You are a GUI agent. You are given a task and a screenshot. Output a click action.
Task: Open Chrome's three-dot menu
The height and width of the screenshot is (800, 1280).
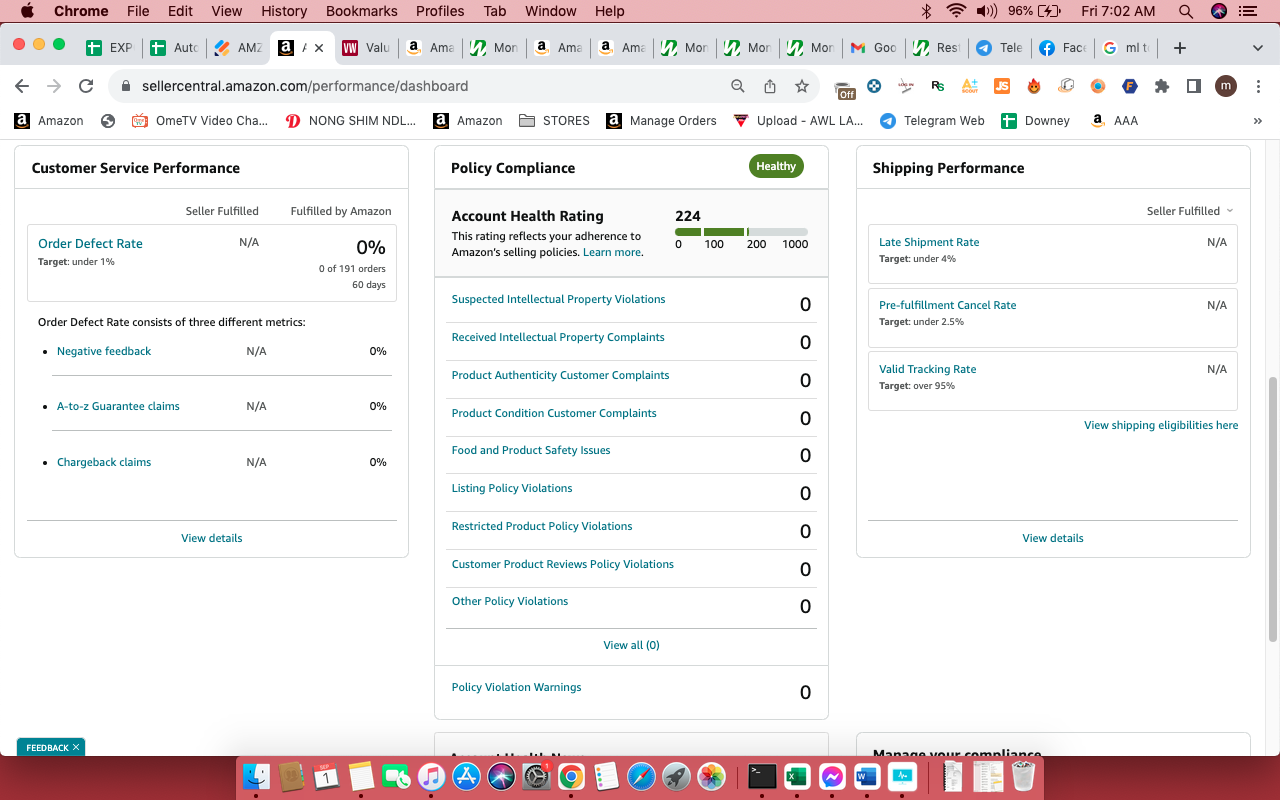tap(1258, 86)
